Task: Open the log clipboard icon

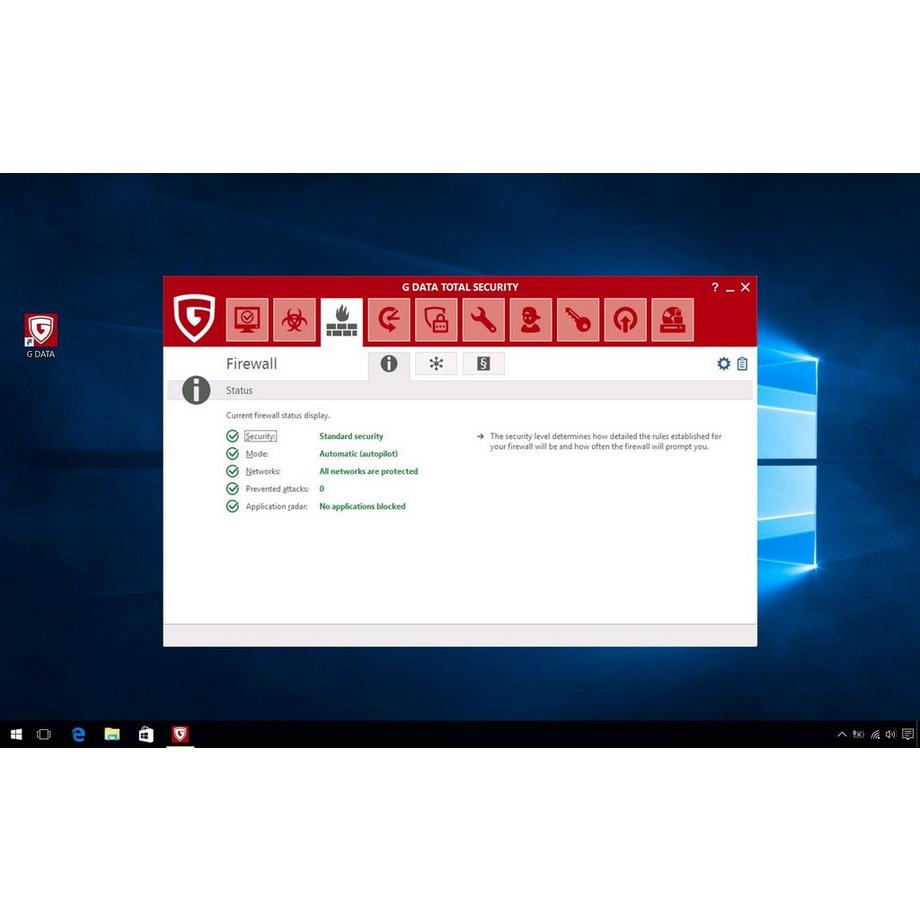Action: pos(742,364)
